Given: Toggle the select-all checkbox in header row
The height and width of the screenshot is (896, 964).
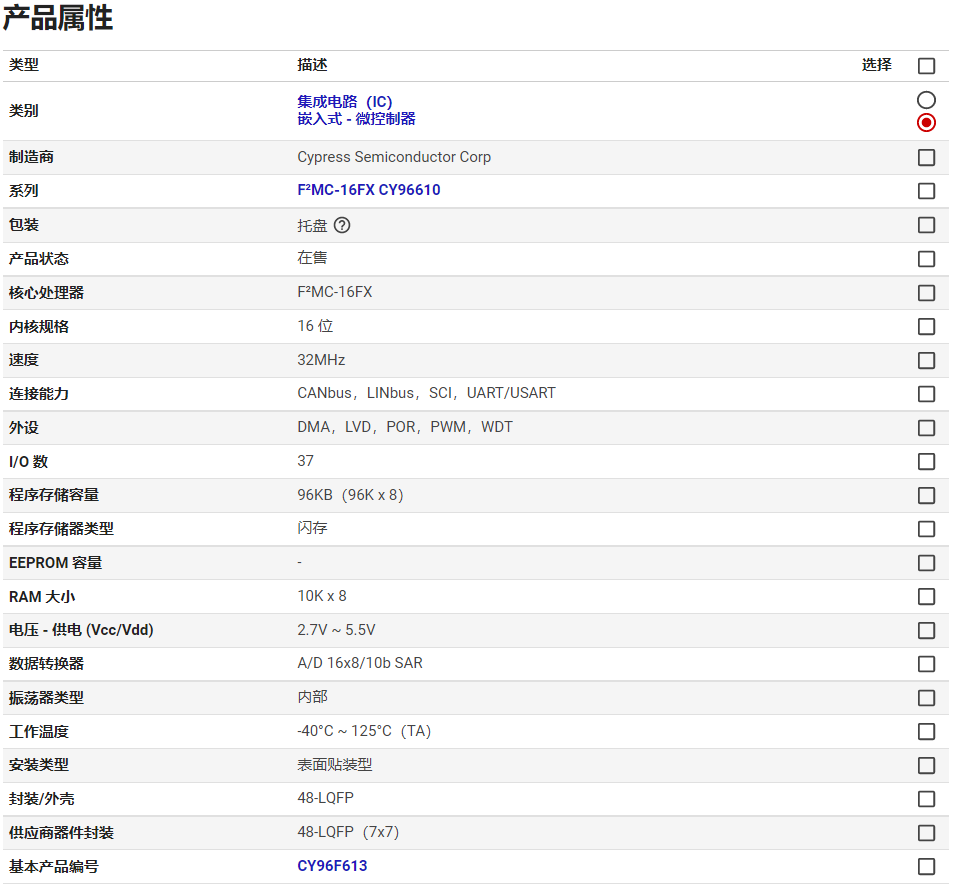Looking at the screenshot, I should coord(926,66).
